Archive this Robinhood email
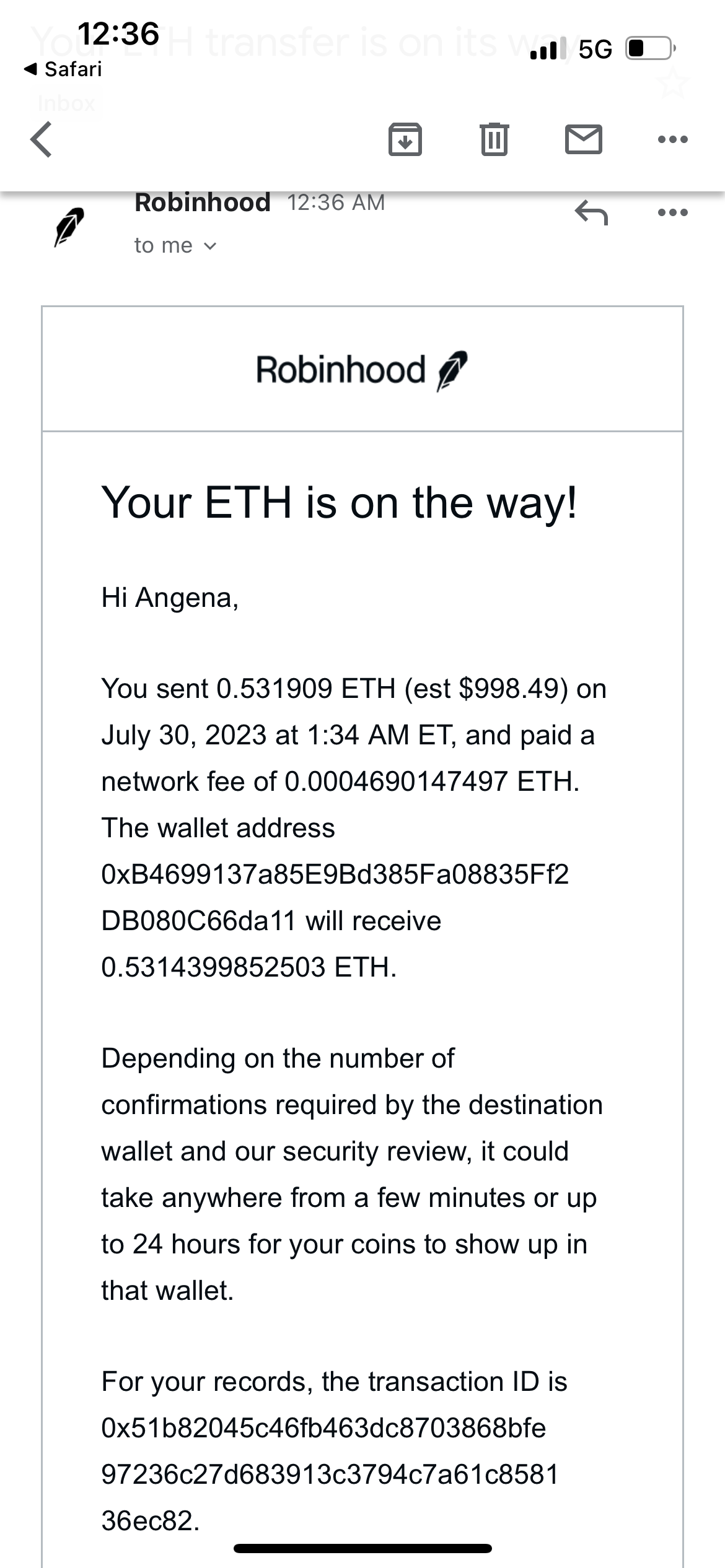 [405, 139]
